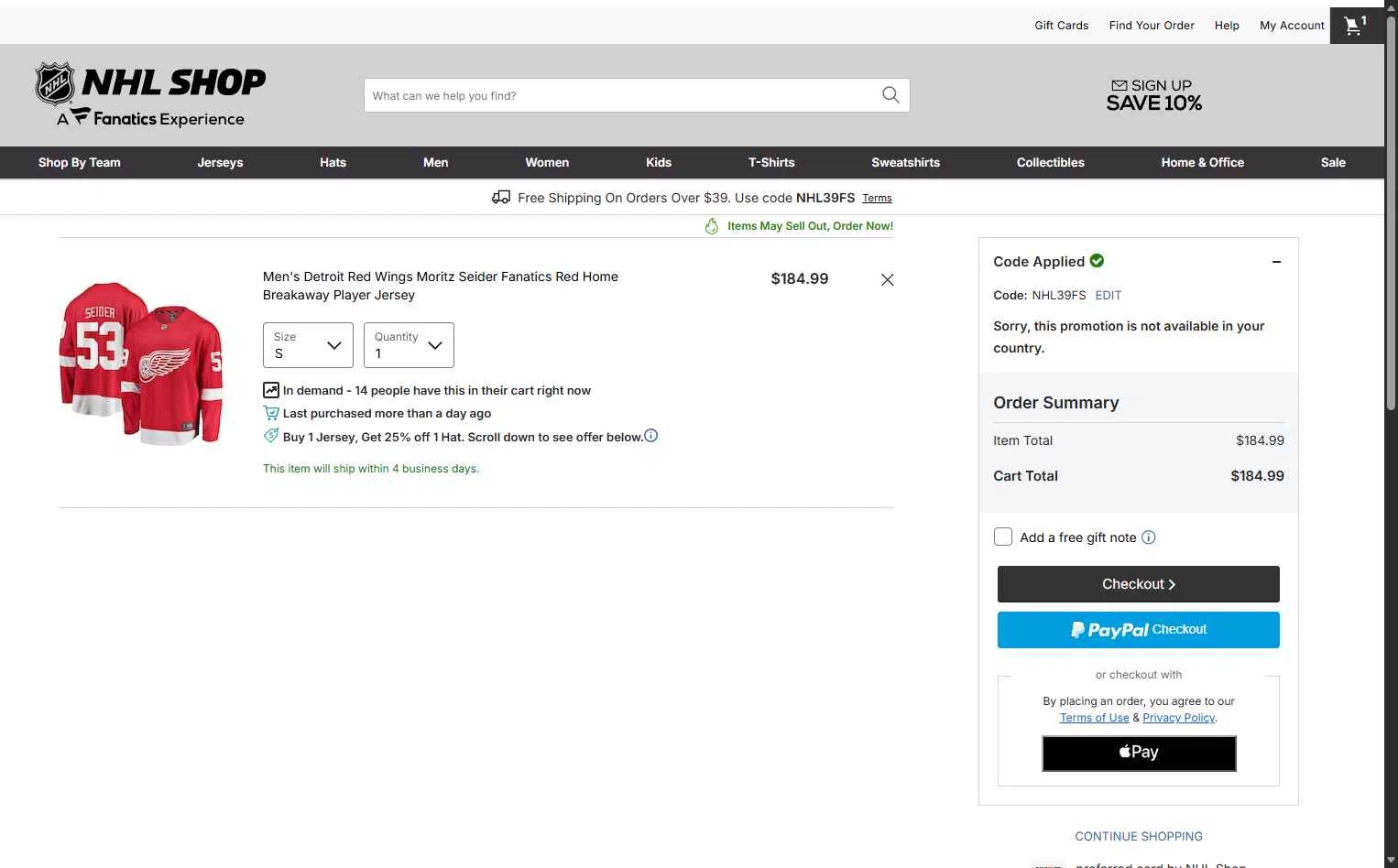Screen dimensions: 1398x868
Task: Open the Home & Office menu
Action: [x=1203, y=162]
